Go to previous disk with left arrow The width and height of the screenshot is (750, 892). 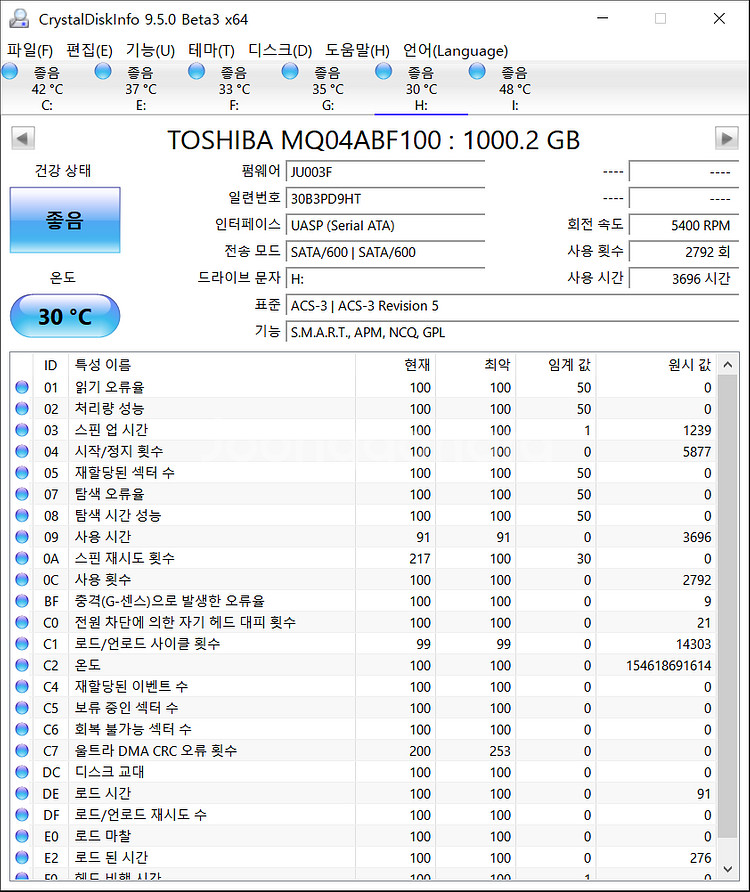[x=23, y=138]
